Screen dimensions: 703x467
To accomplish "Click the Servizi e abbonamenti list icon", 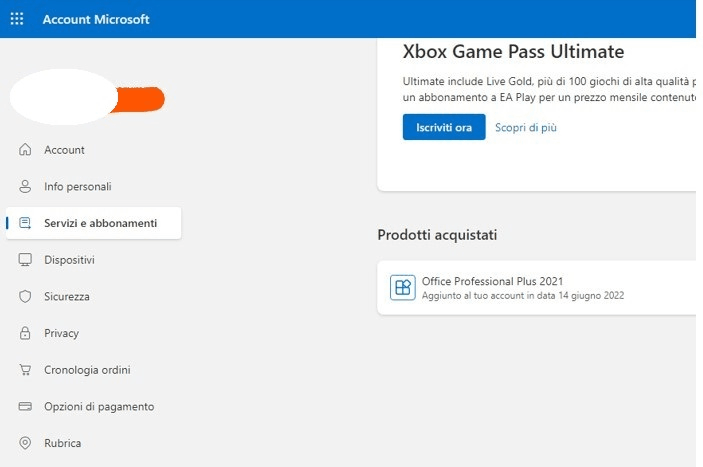I will point(25,223).
